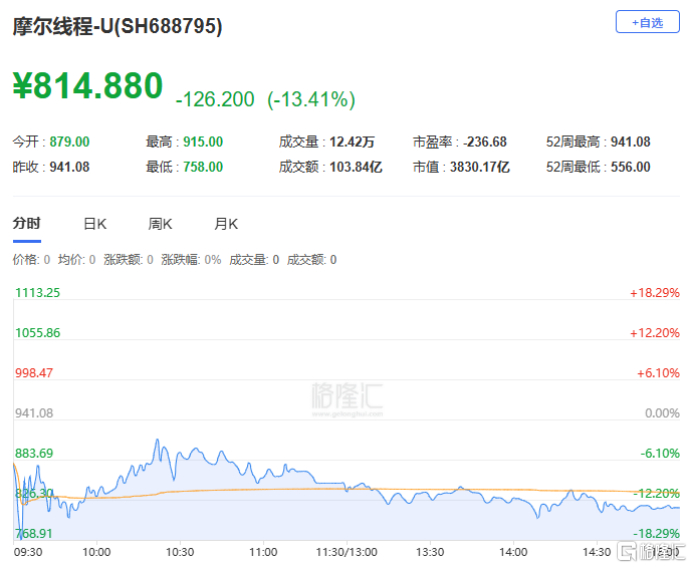
Task: Click the percentage change (-13.41%)
Action: (311, 99)
